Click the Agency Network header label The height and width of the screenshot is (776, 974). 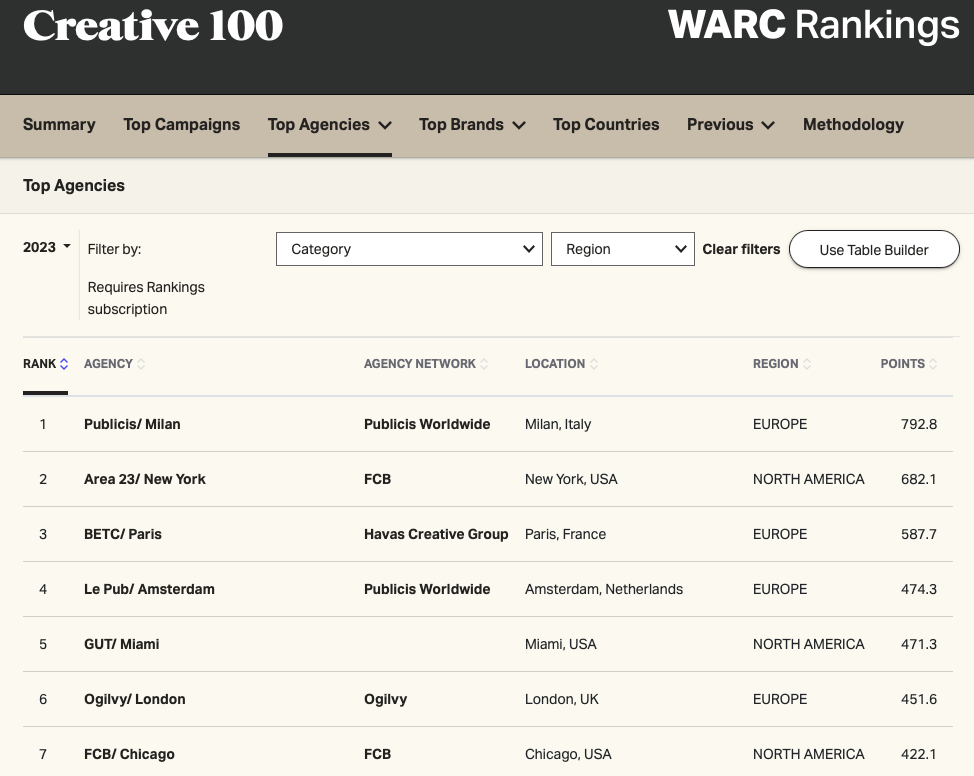(420, 364)
